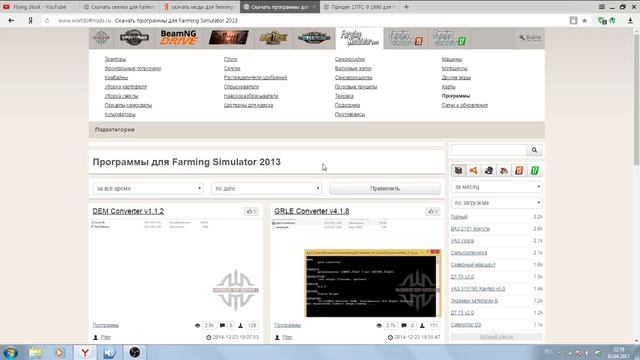Open the BeamNG Drive game section
Viewport: 640px width, 360px height.
(178, 38)
